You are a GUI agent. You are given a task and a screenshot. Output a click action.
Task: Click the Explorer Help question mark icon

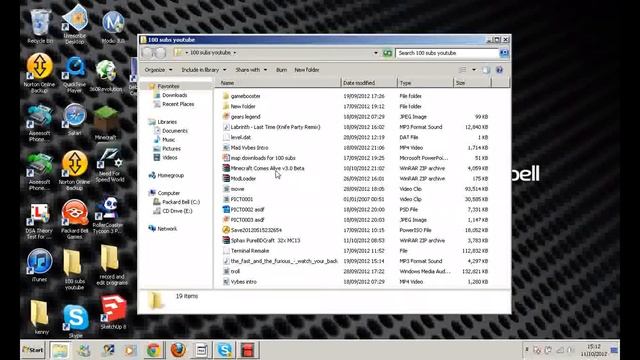(499, 70)
